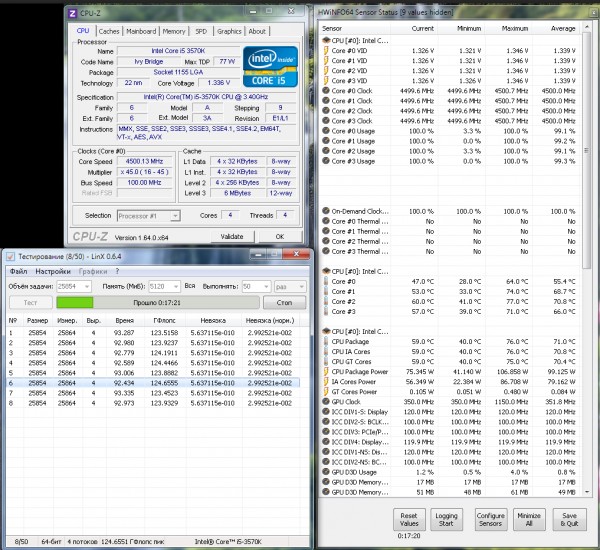Select the Memory tab in CPU-Z

click(174, 31)
